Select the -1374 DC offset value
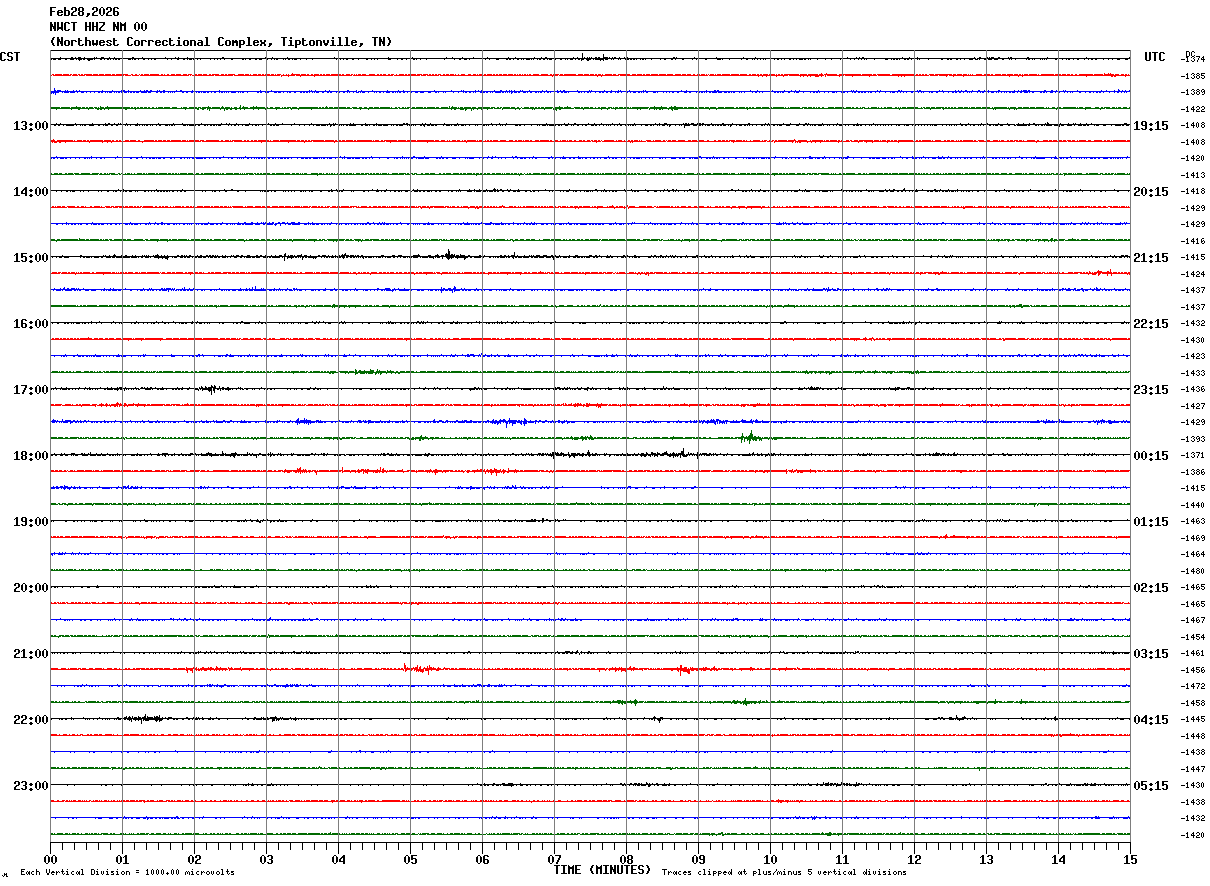Viewport: 1210px width, 886px height. coord(1193,59)
